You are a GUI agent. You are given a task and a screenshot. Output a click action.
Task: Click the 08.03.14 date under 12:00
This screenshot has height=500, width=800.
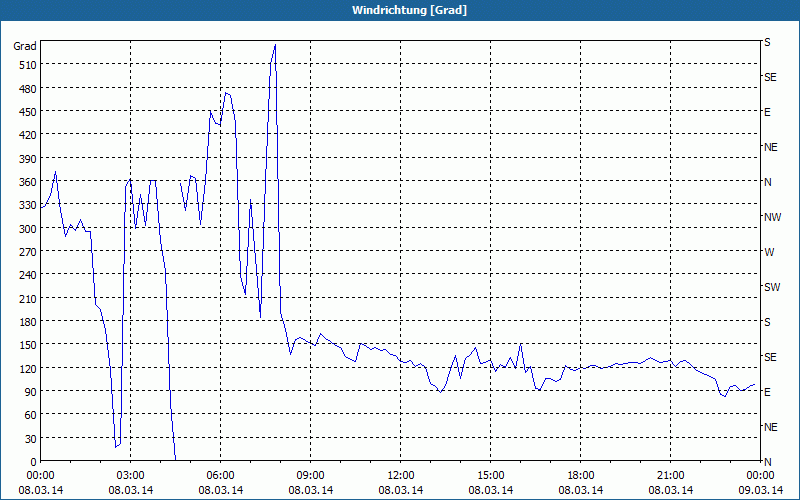tap(401, 490)
